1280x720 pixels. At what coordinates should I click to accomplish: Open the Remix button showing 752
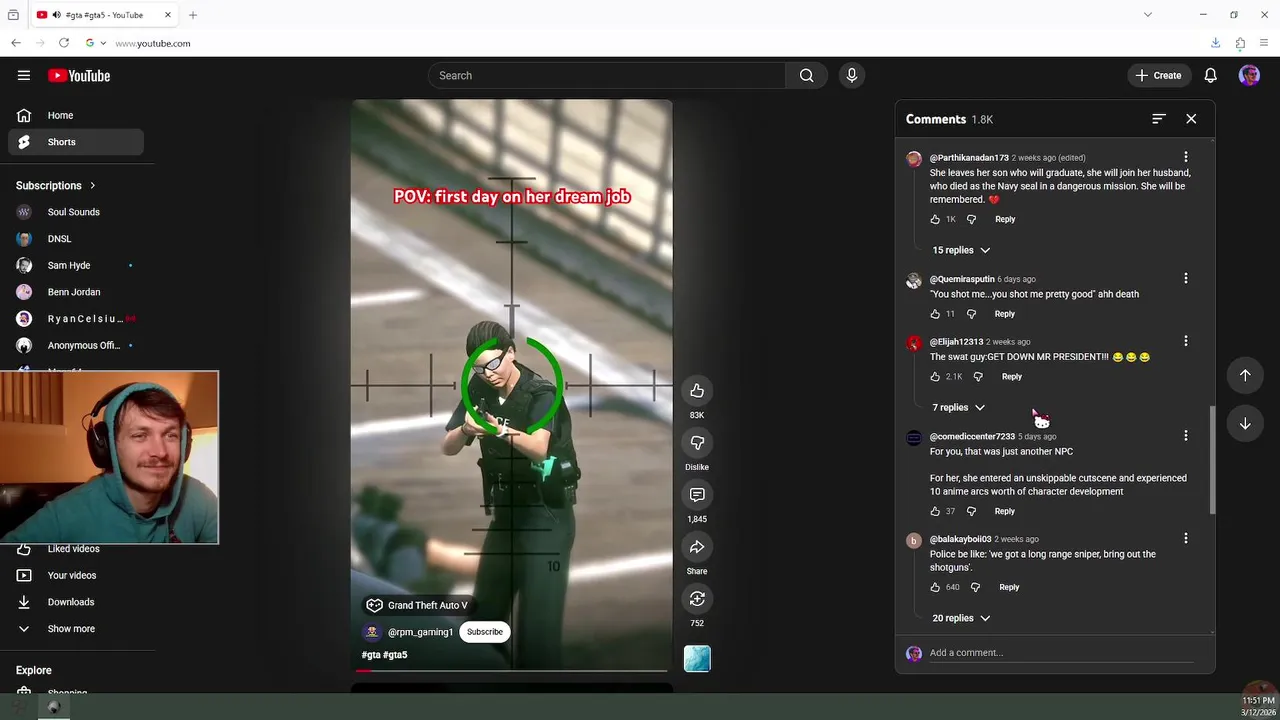click(x=697, y=599)
